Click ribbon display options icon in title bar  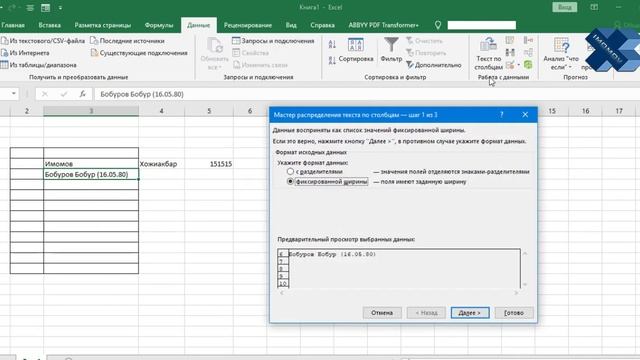(594, 7)
